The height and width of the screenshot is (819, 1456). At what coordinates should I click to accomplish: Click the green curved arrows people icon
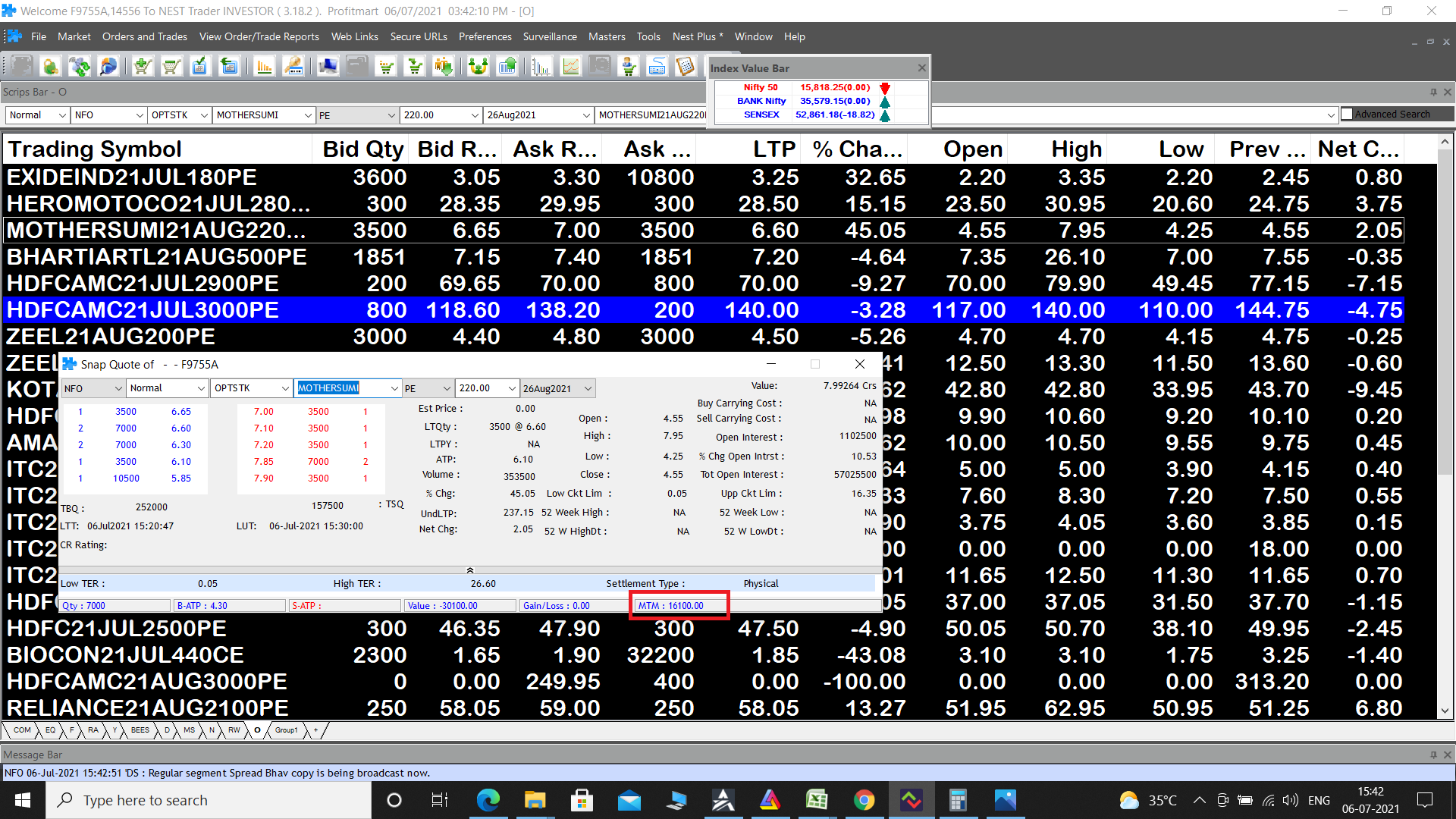tap(478, 67)
